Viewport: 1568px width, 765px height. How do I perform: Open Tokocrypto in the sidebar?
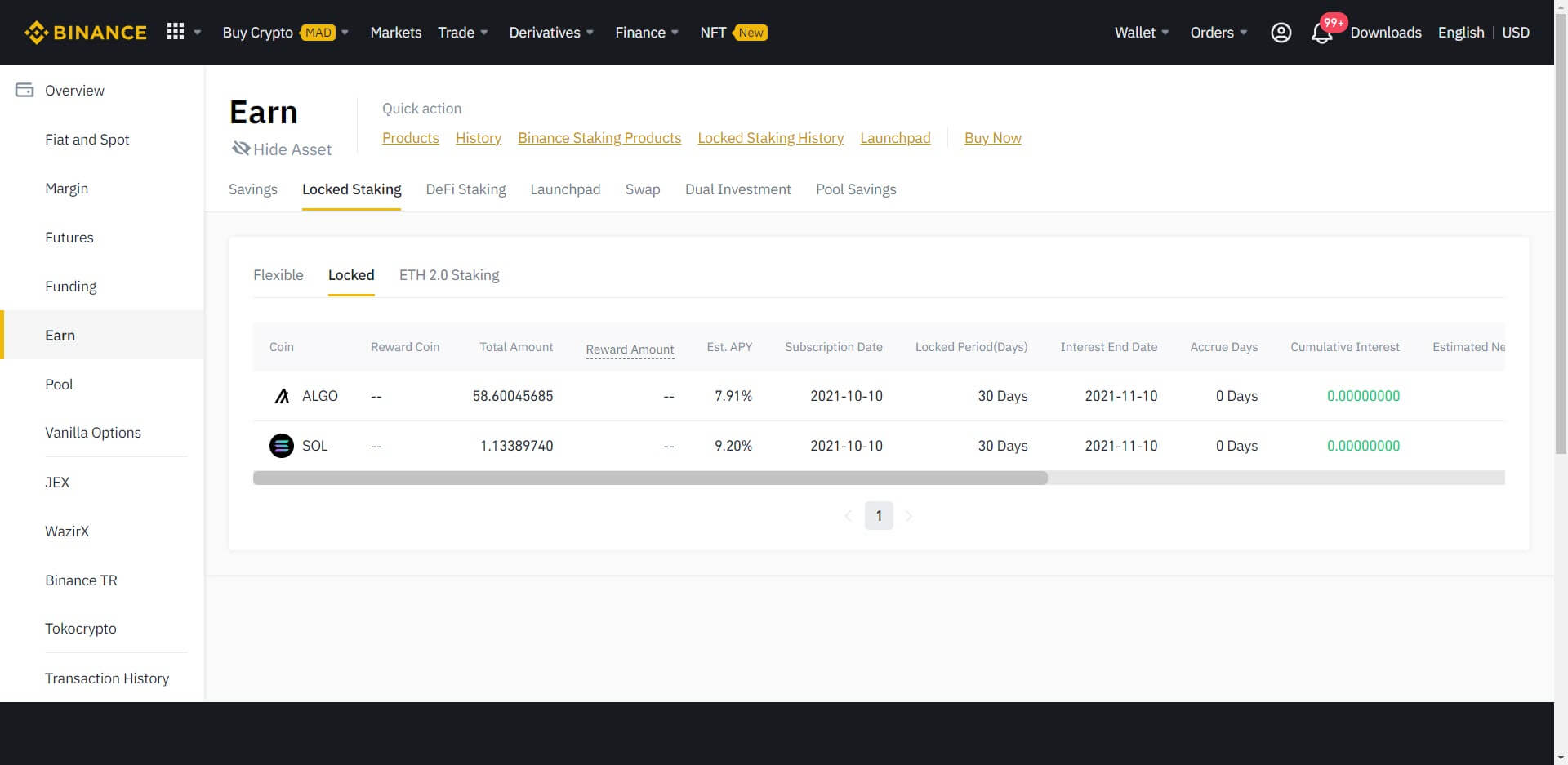click(81, 629)
